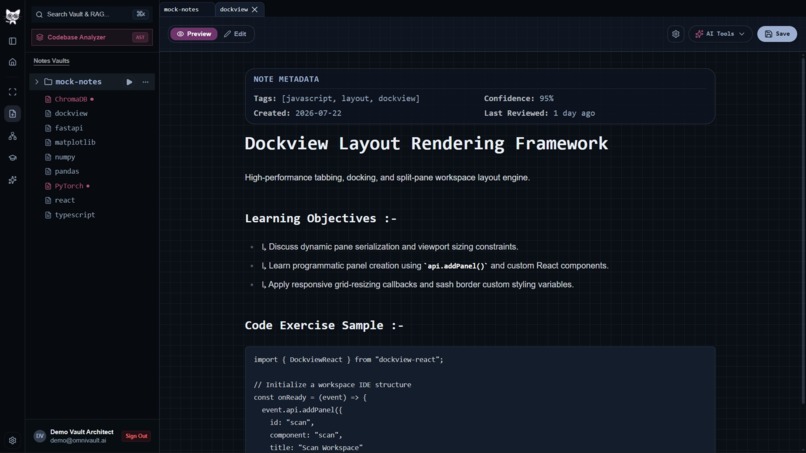
Task: Click the Confidence 95% value
Action: pos(546,99)
